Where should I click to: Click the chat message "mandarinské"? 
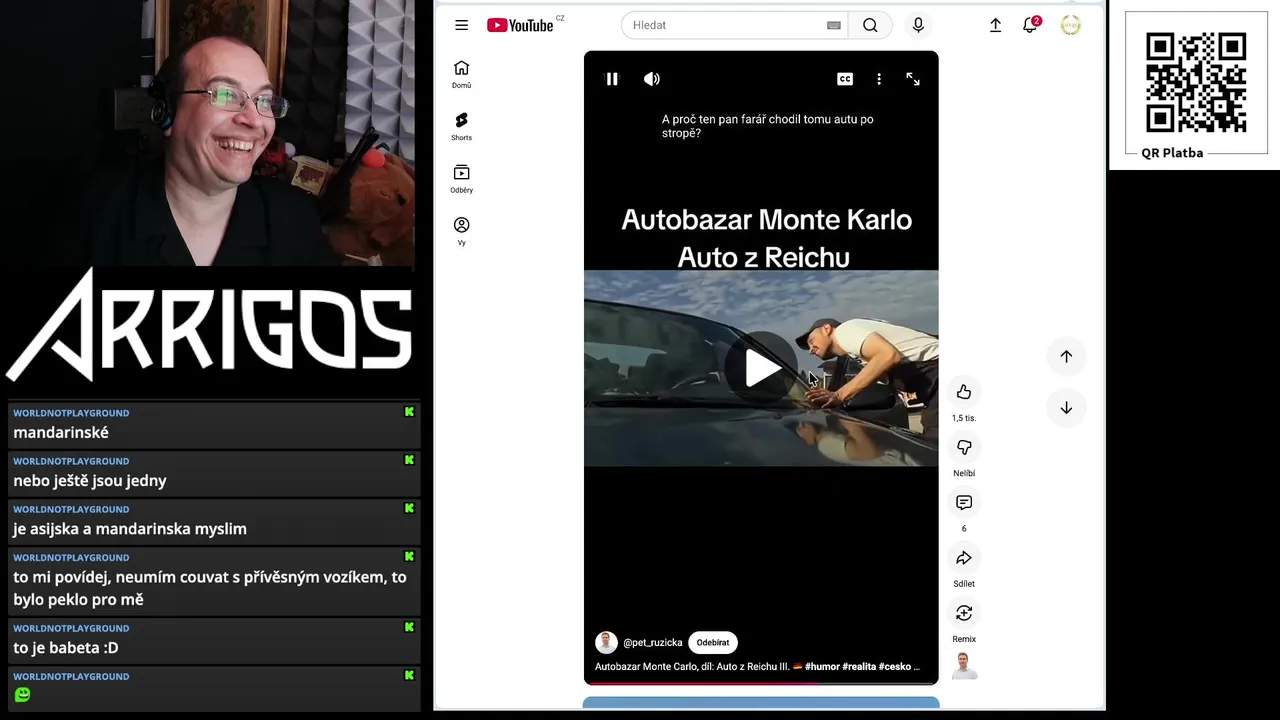coord(61,433)
